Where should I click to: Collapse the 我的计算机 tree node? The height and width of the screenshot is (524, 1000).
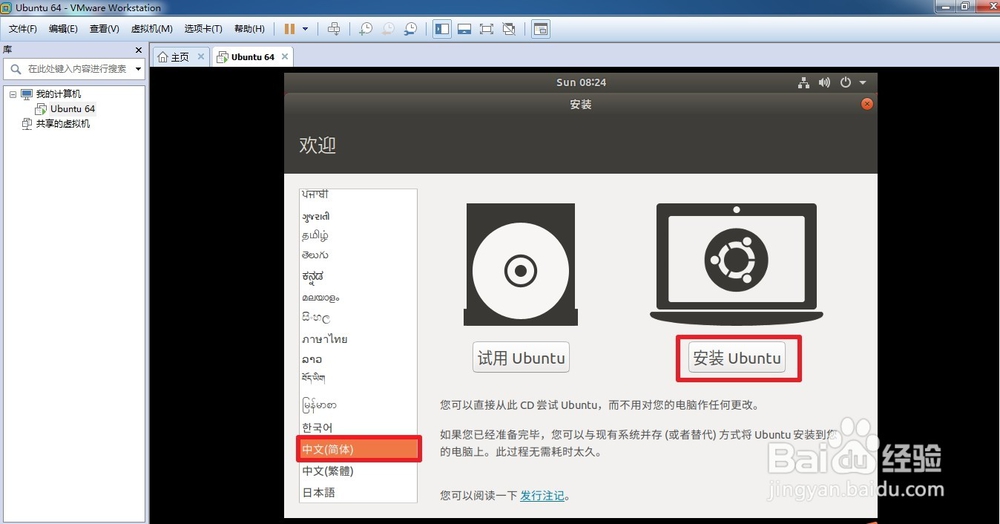(13, 94)
